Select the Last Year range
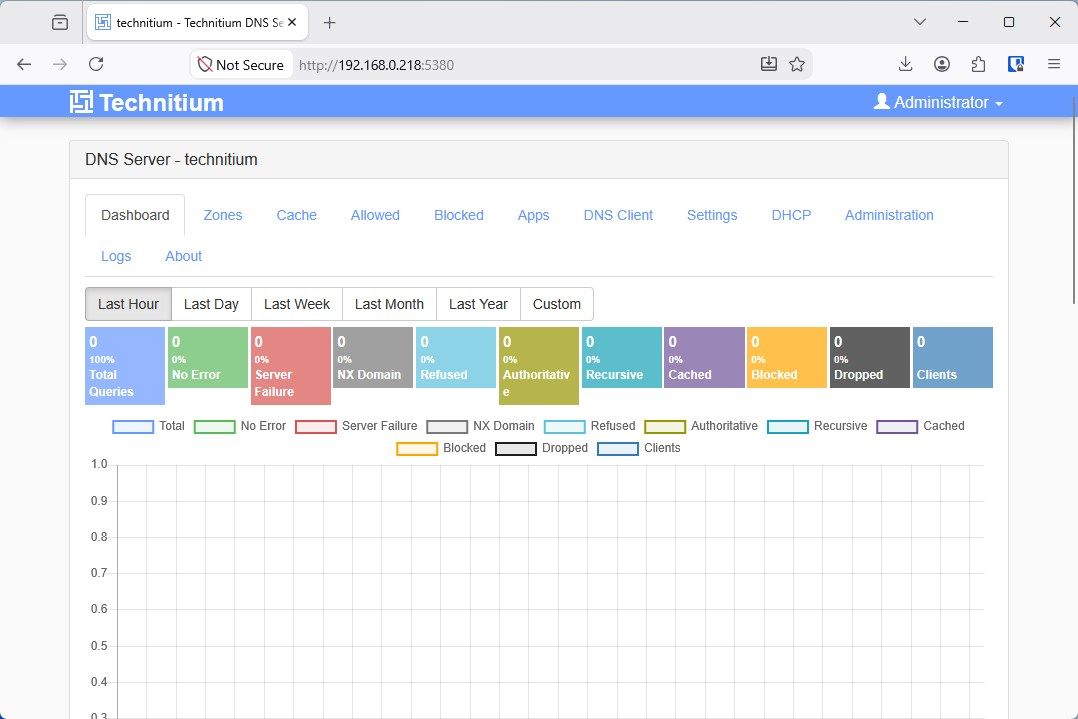Image resolution: width=1078 pixels, height=719 pixels. (478, 304)
